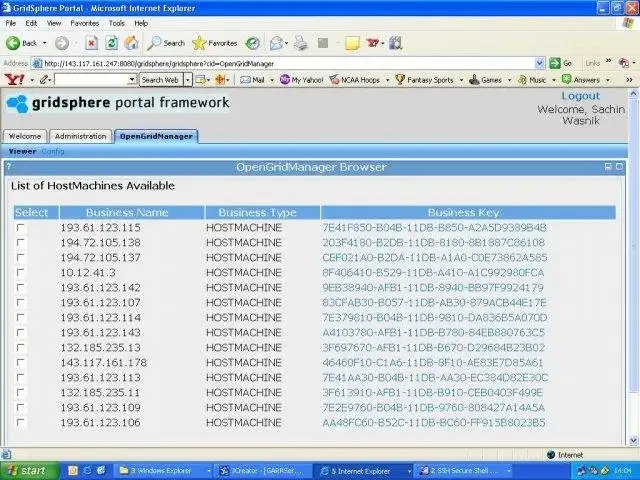The width and height of the screenshot is (640, 480).
Task: Expand Yahoo toolbar overflow chevron
Action: (x=629, y=80)
